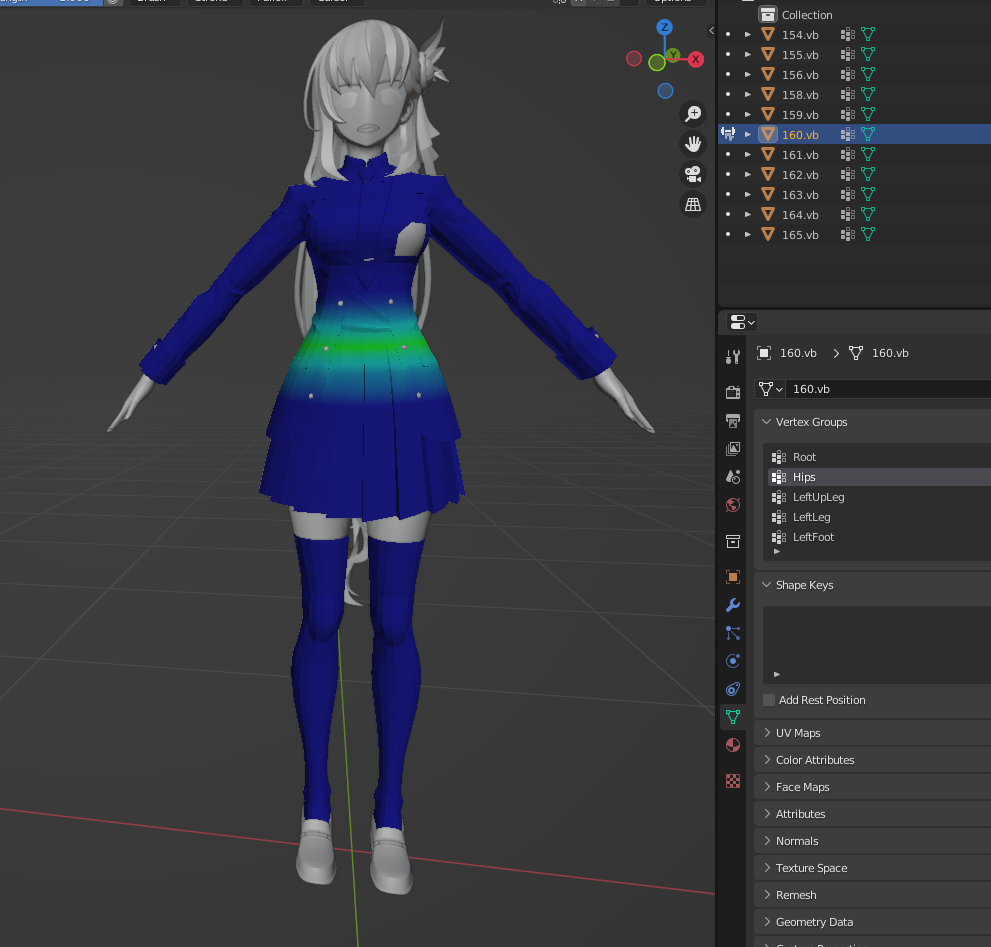Click green mesh data icon on 155.vb row

pyautogui.click(x=868, y=54)
